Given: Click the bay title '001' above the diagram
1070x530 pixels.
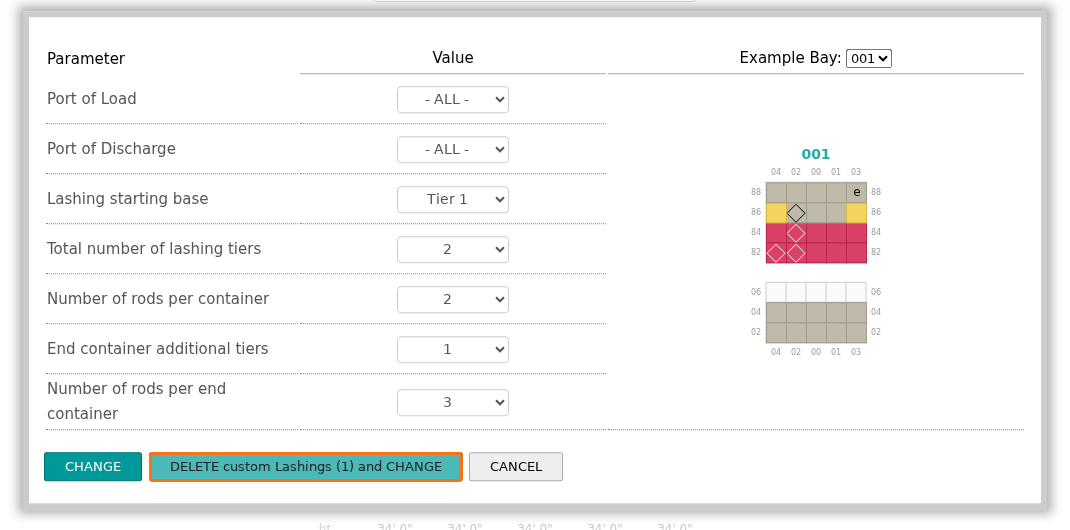Looking at the screenshot, I should point(815,154).
